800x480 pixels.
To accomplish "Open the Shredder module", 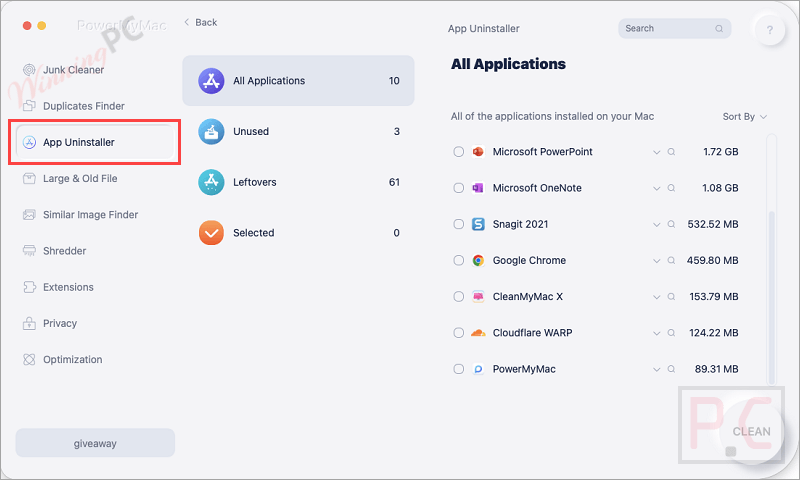I will pyautogui.click(x=55, y=251).
